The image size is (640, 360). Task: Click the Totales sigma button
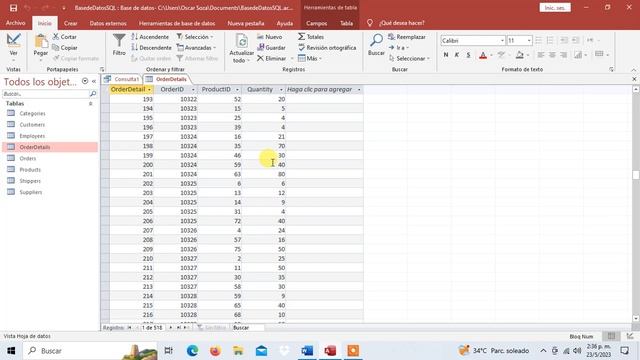point(311,37)
